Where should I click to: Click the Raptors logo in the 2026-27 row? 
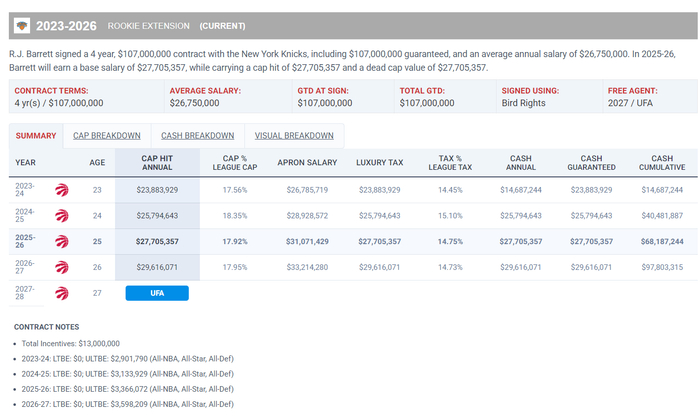tap(62, 267)
